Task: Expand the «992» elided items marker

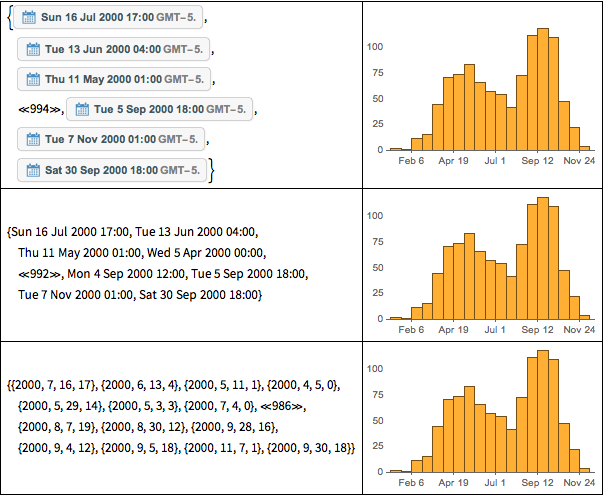Action: pos(37,274)
